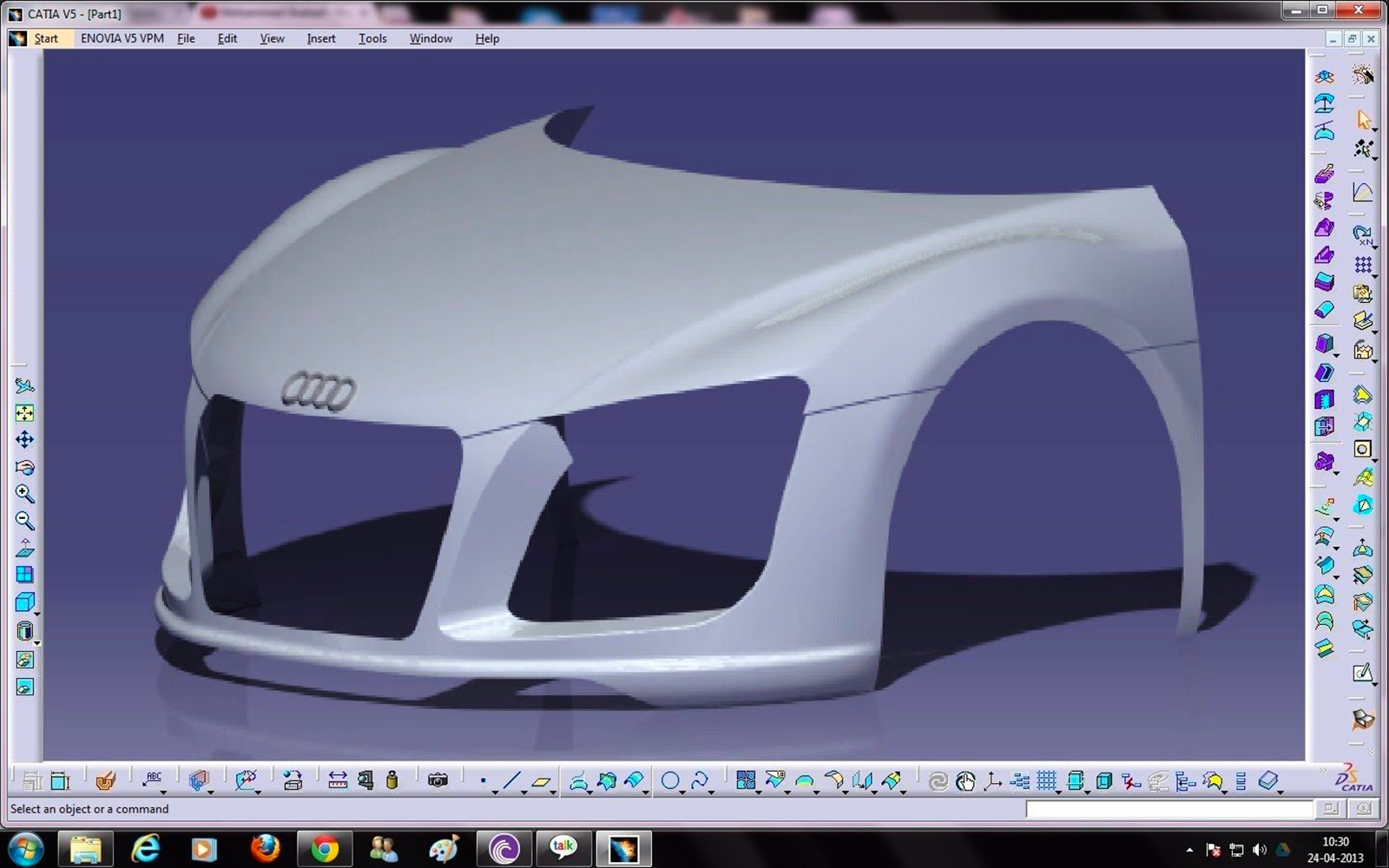Viewport: 1389px width, 868px height.
Task: Switch to Isometric View with cube icon
Action: tap(25, 601)
